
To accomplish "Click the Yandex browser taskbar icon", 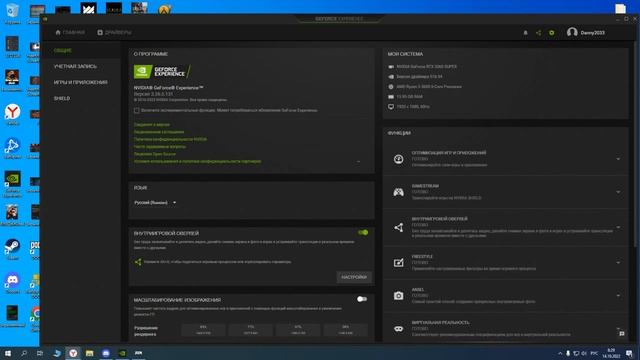I will click(73, 353).
